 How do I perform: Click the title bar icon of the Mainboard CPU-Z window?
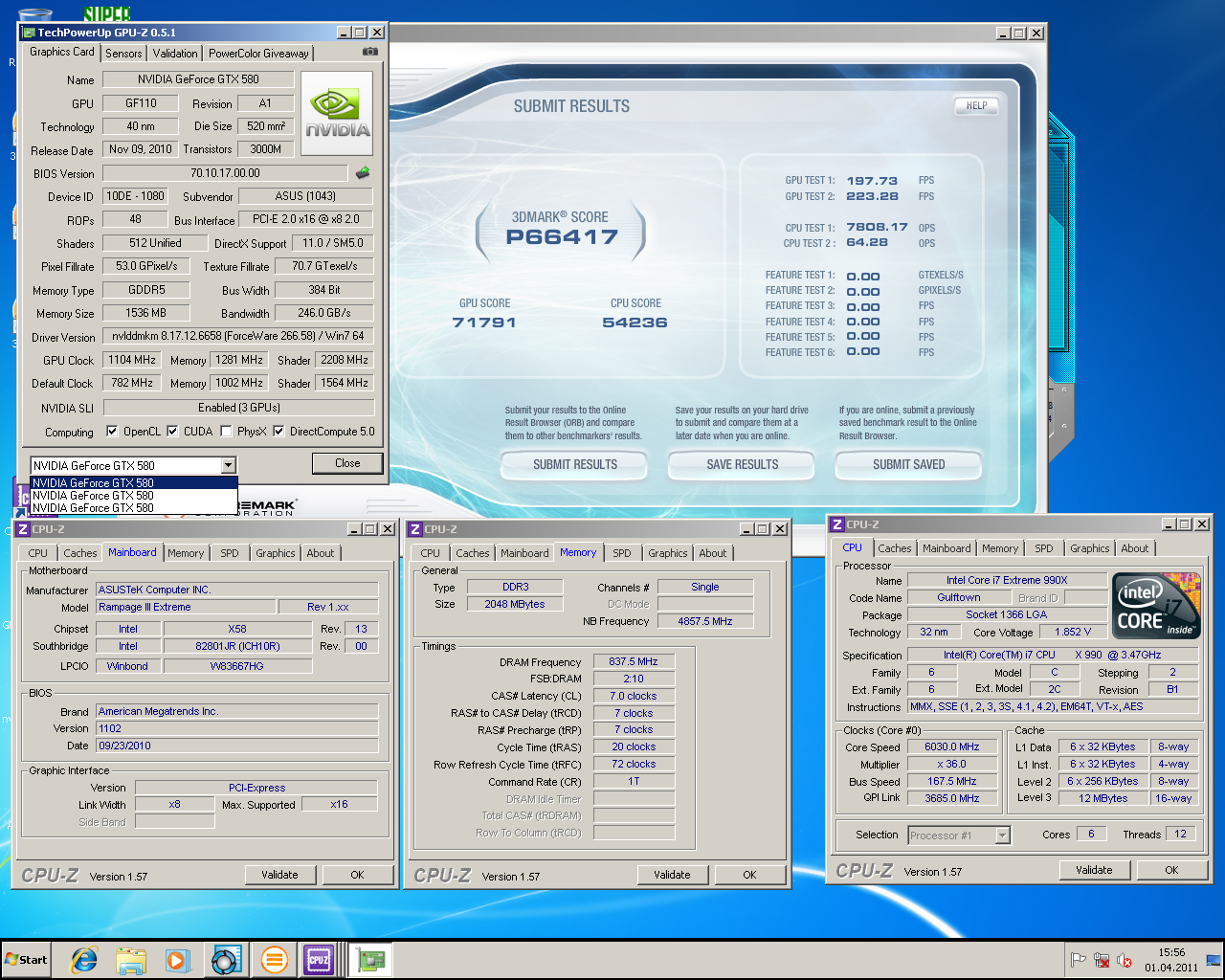click(23, 529)
